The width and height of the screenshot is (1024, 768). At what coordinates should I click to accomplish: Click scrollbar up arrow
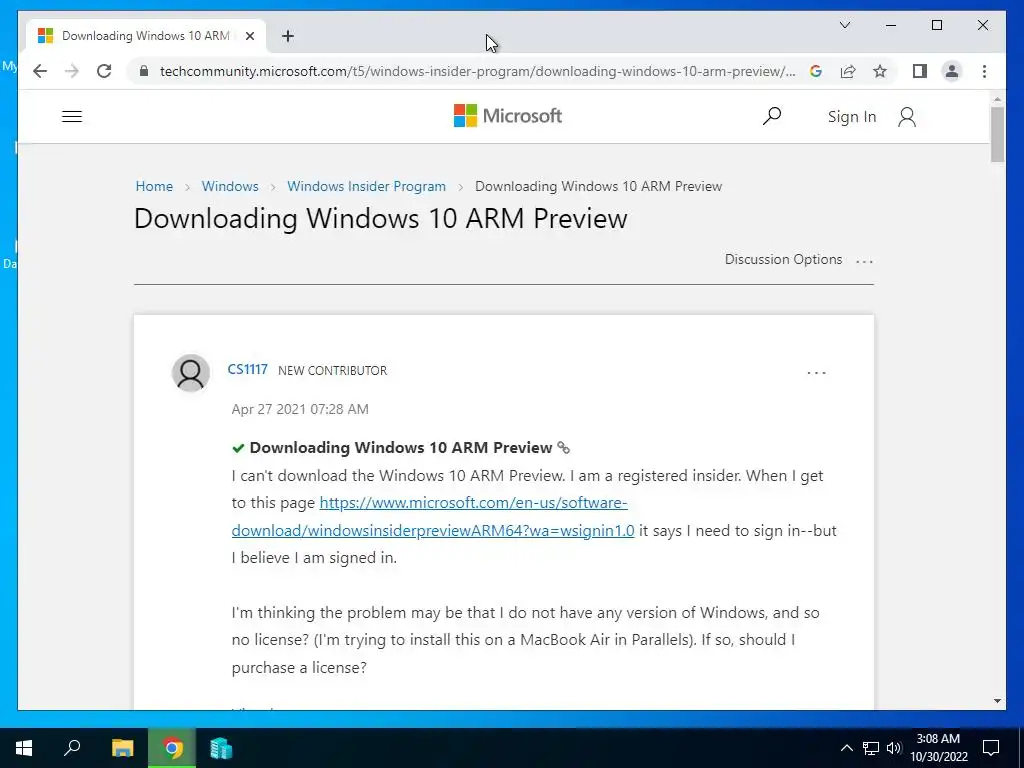pos(997,99)
